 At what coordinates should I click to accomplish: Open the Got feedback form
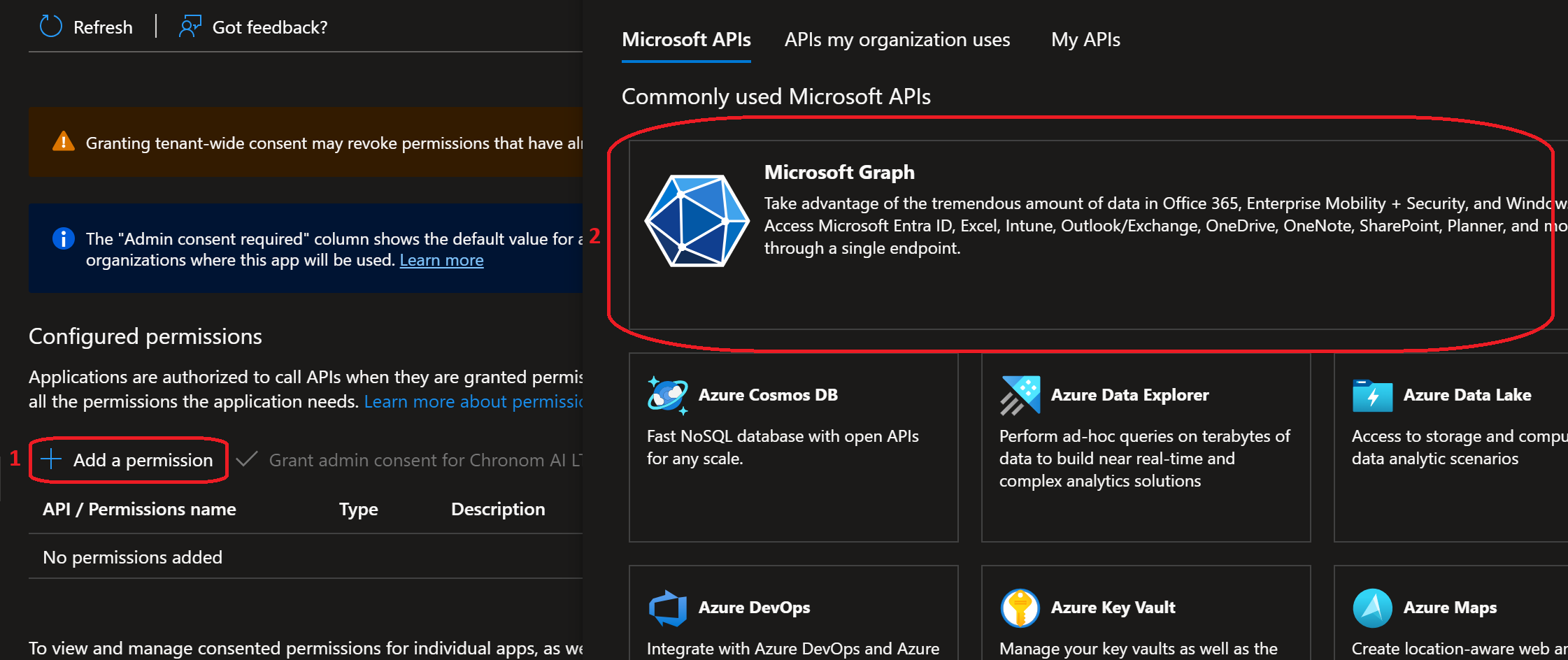click(189, 26)
